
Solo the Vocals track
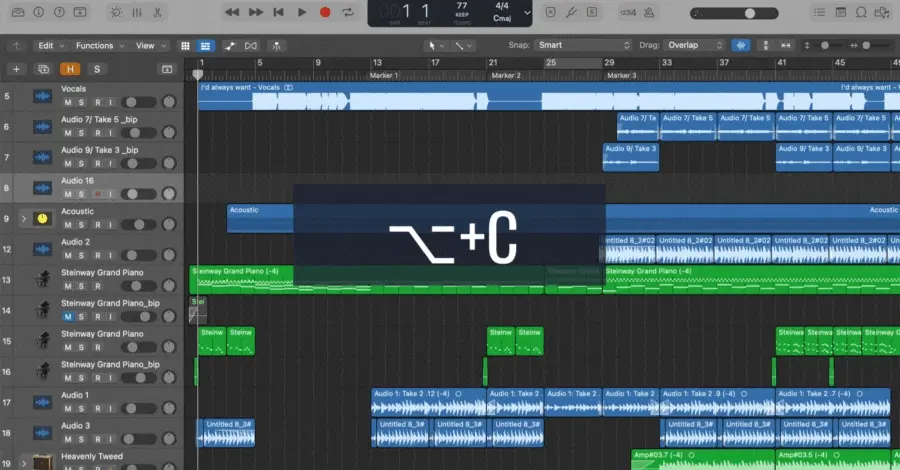(81, 102)
